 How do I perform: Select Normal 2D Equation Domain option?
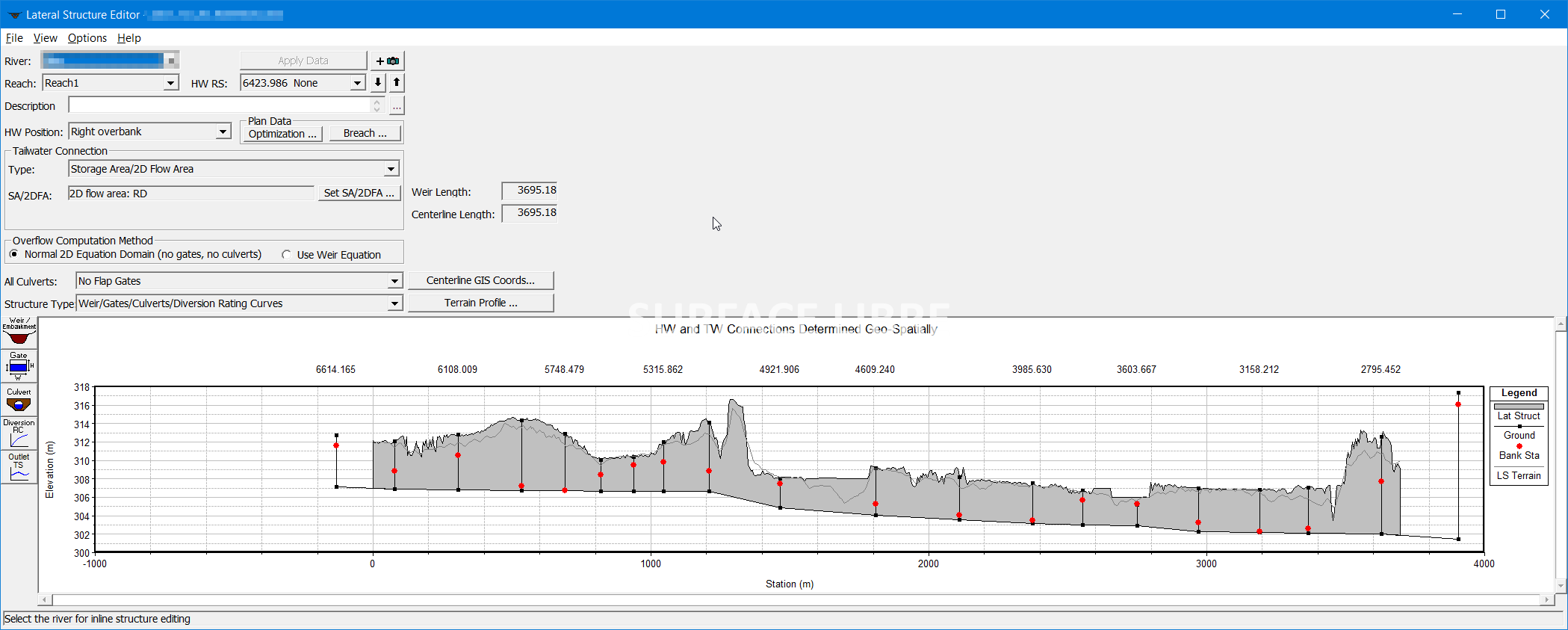(14, 255)
